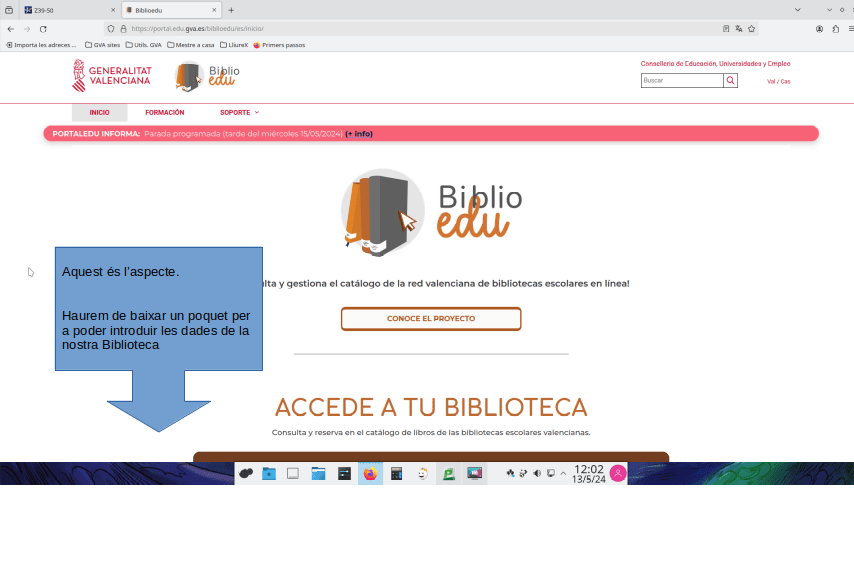Click the ACCEDE A TU BIBLIOTECA heading
This screenshot has height=586, width=854.
click(x=431, y=407)
